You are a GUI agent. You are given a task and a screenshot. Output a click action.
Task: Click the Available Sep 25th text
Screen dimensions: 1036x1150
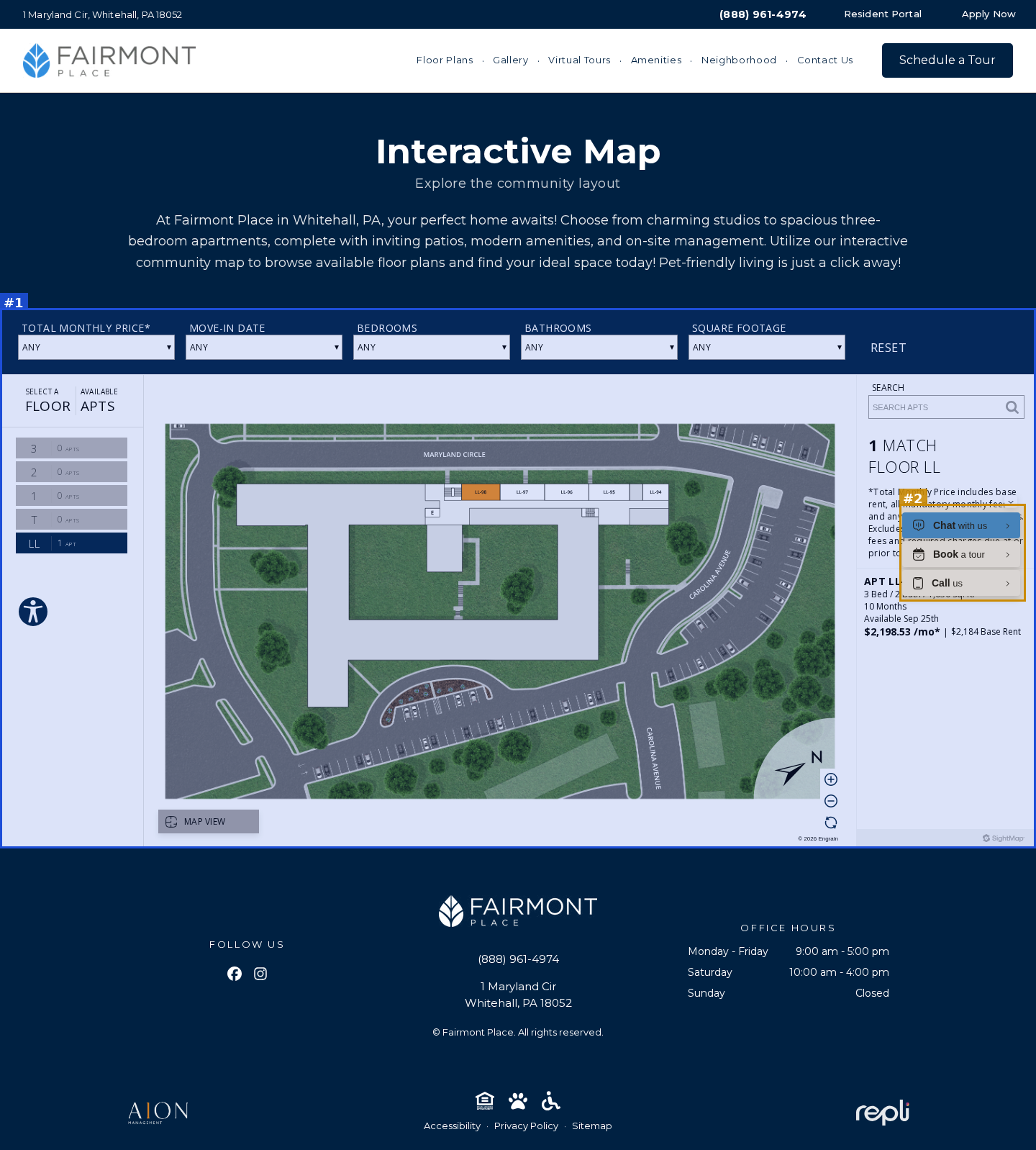(901, 619)
